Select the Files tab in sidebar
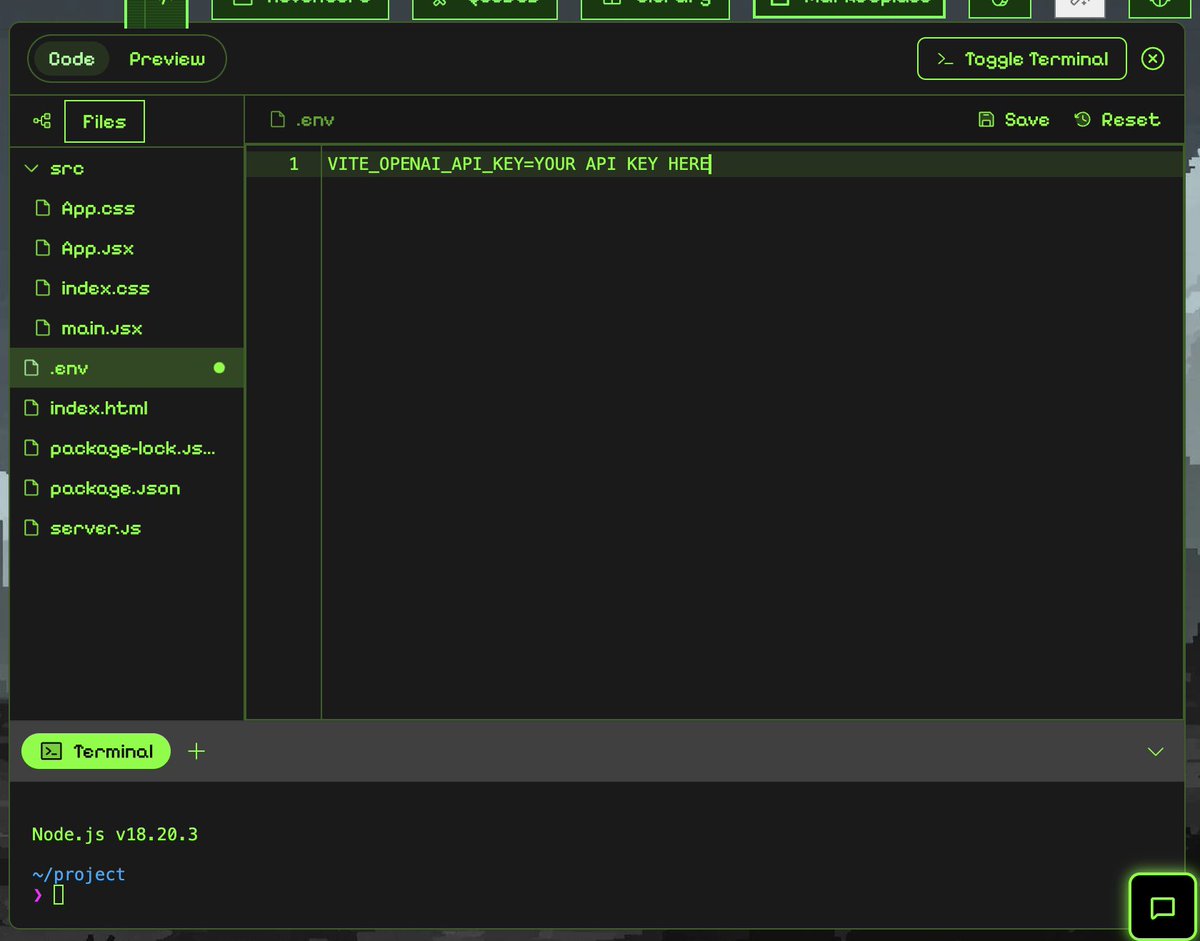Screen dimensions: 1200x941 coord(104,121)
